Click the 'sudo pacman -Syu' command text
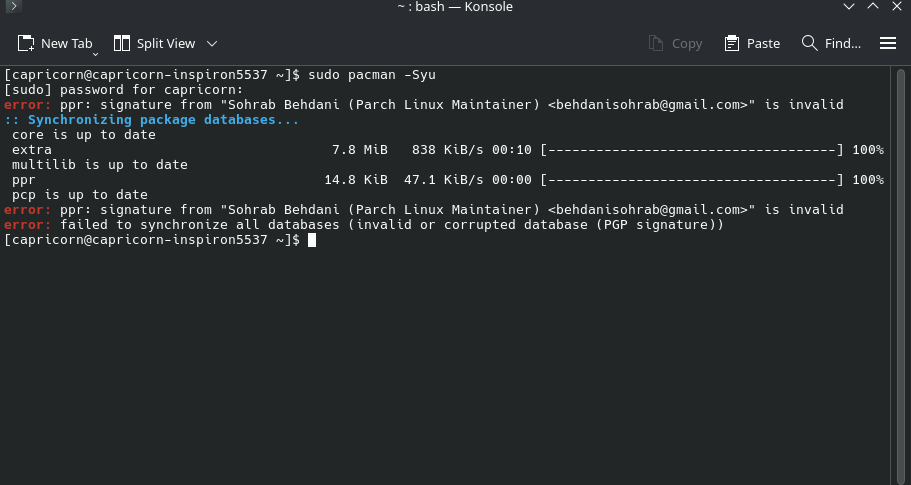The width and height of the screenshot is (911, 485). [372, 74]
